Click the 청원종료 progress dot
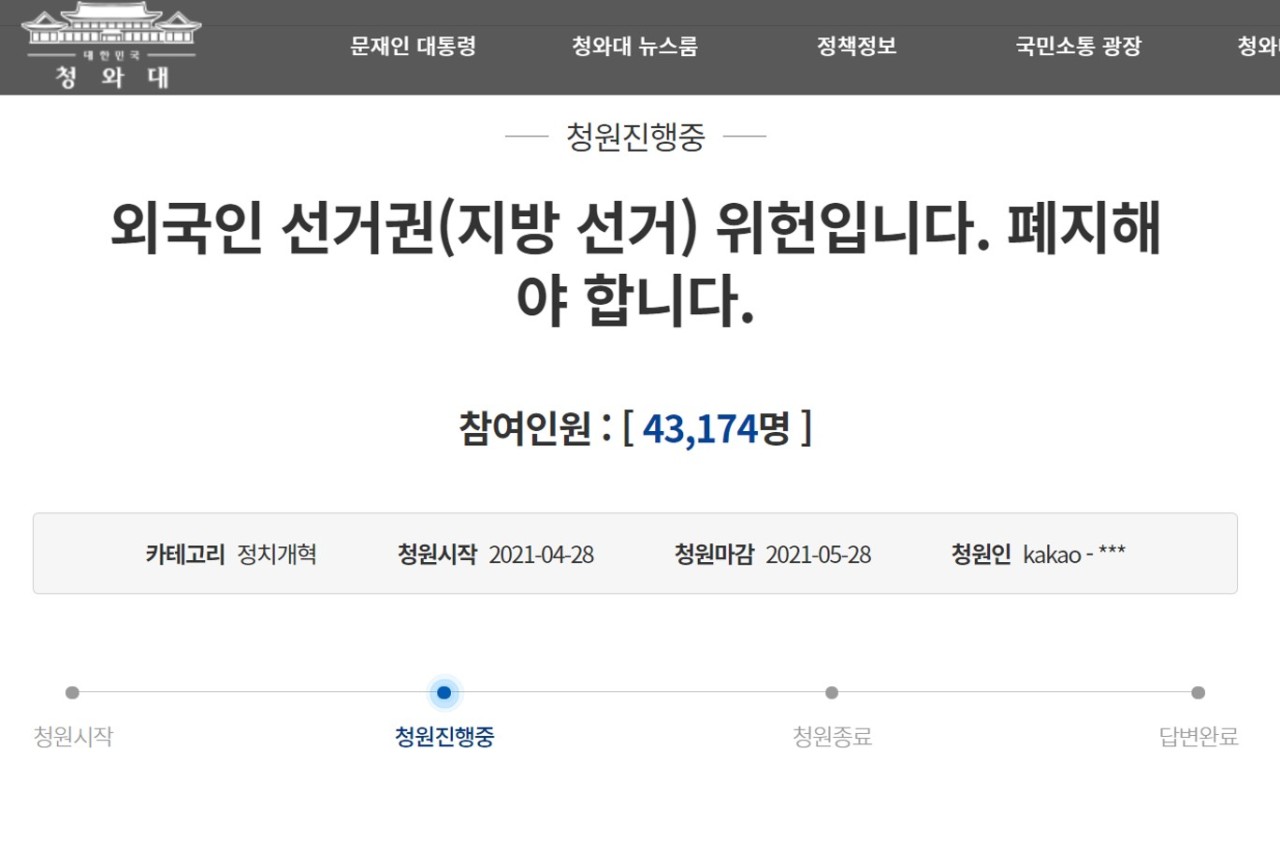1280x850 pixels. 832,692
